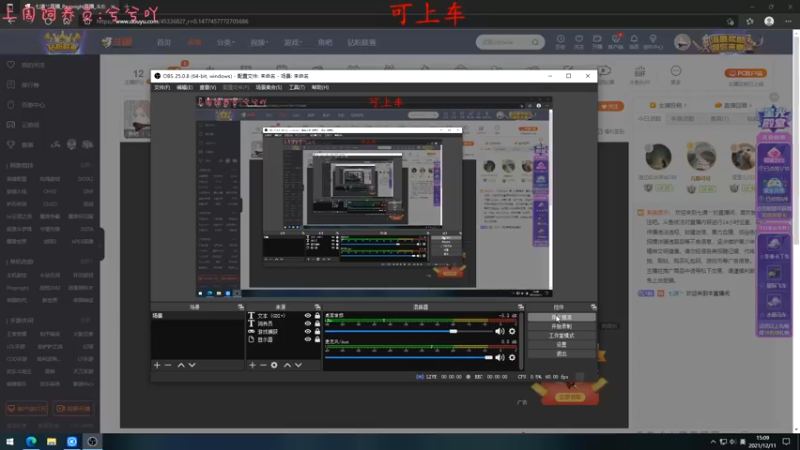Toggle visibility eye for 饲养员 text source

(x=308, y=323)
